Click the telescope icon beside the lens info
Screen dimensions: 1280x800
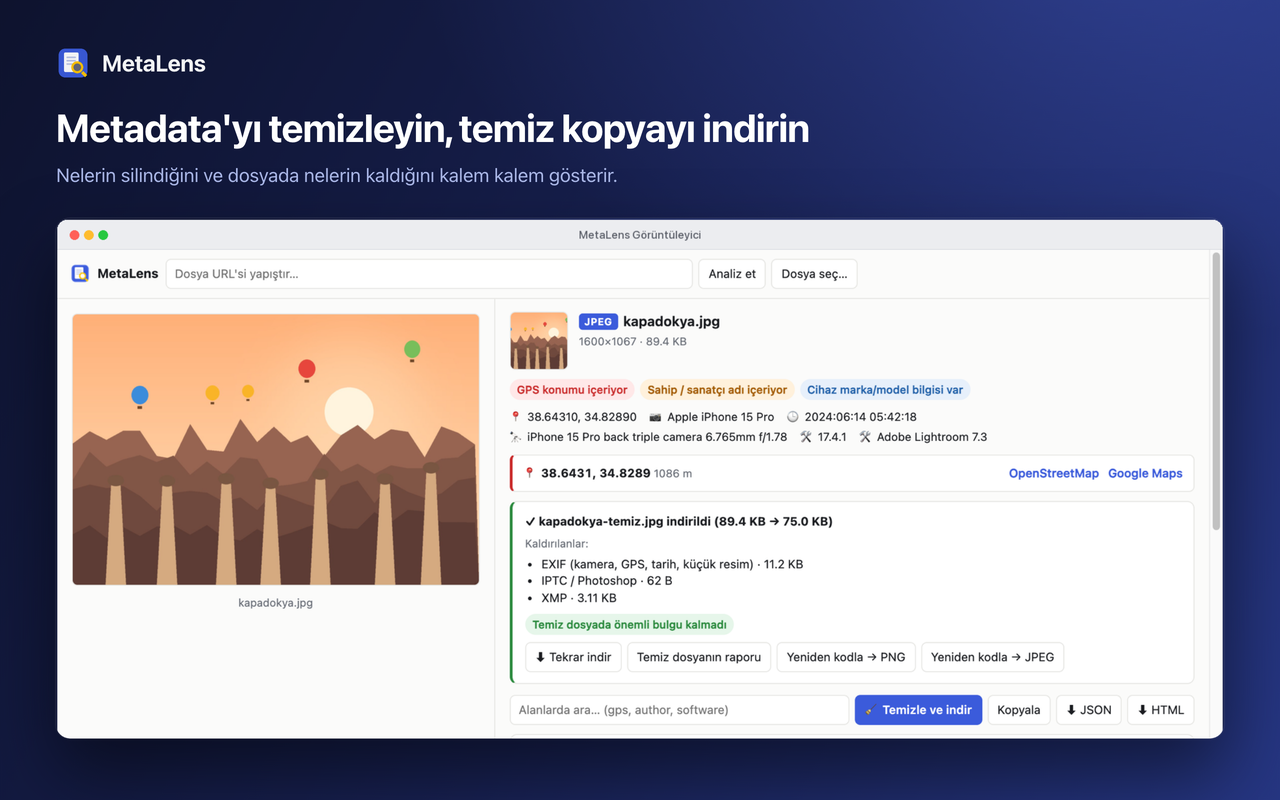tap(516, 437)
